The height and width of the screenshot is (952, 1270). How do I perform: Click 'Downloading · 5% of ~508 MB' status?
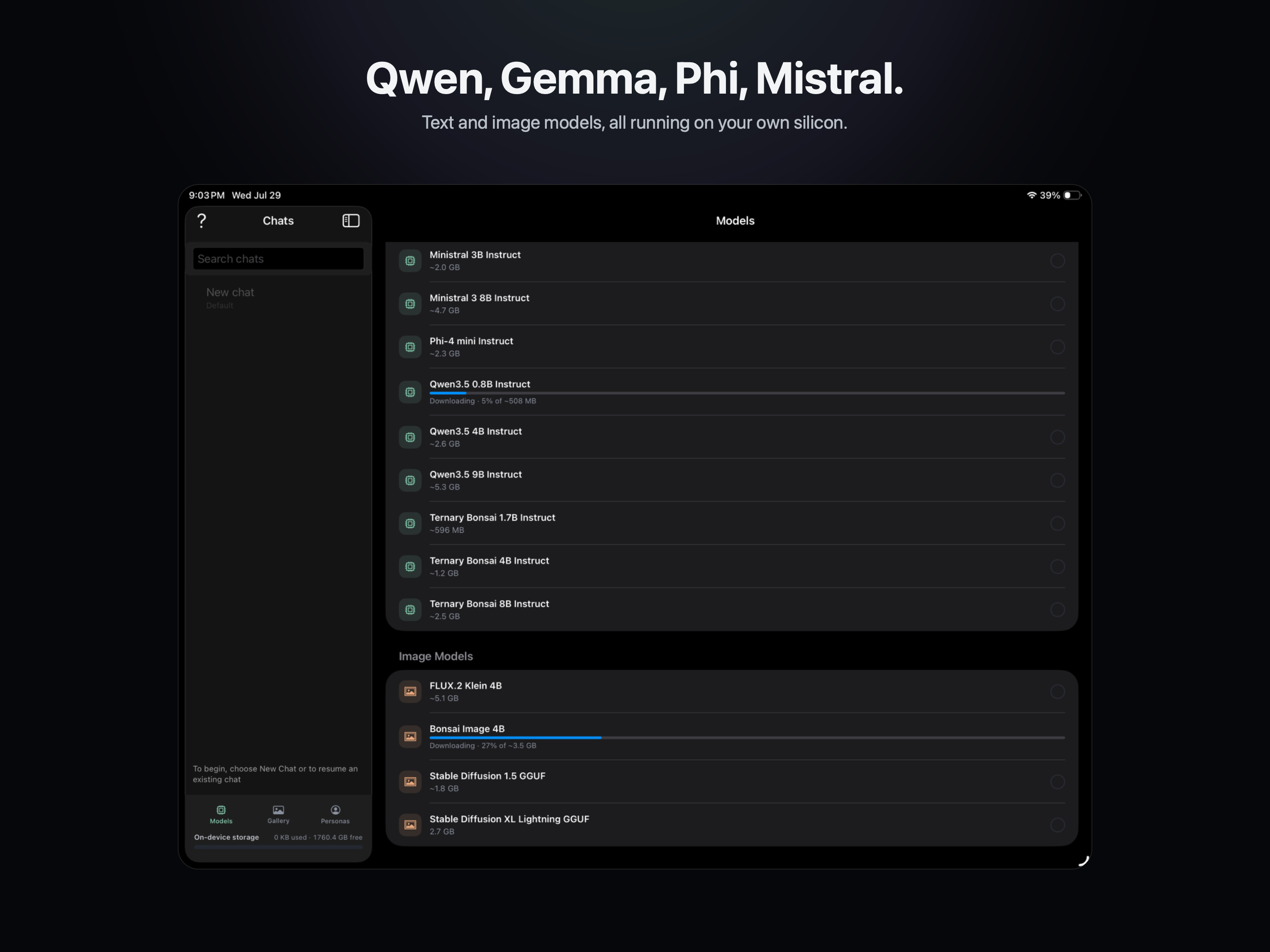[483, 401]
